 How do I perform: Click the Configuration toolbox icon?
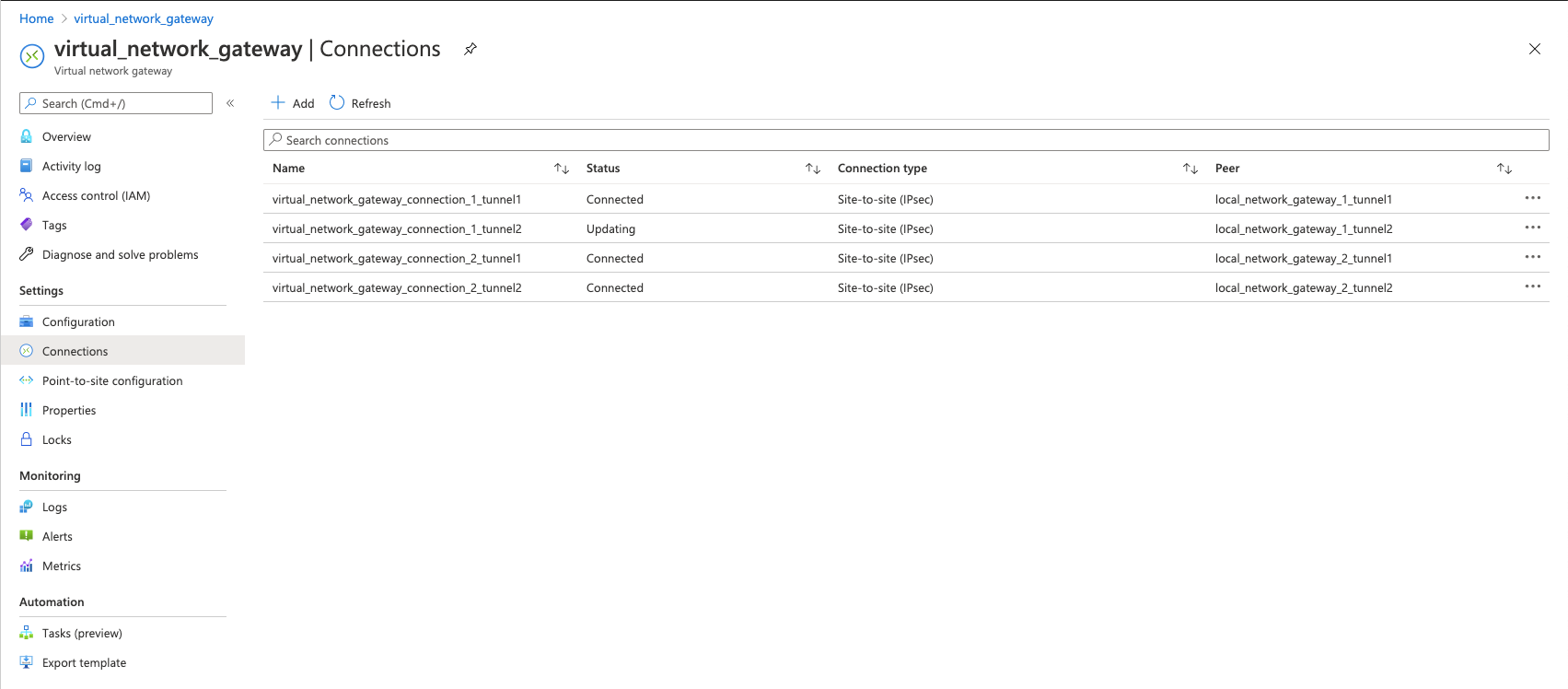pyautogui.click(x=27, y=321)
